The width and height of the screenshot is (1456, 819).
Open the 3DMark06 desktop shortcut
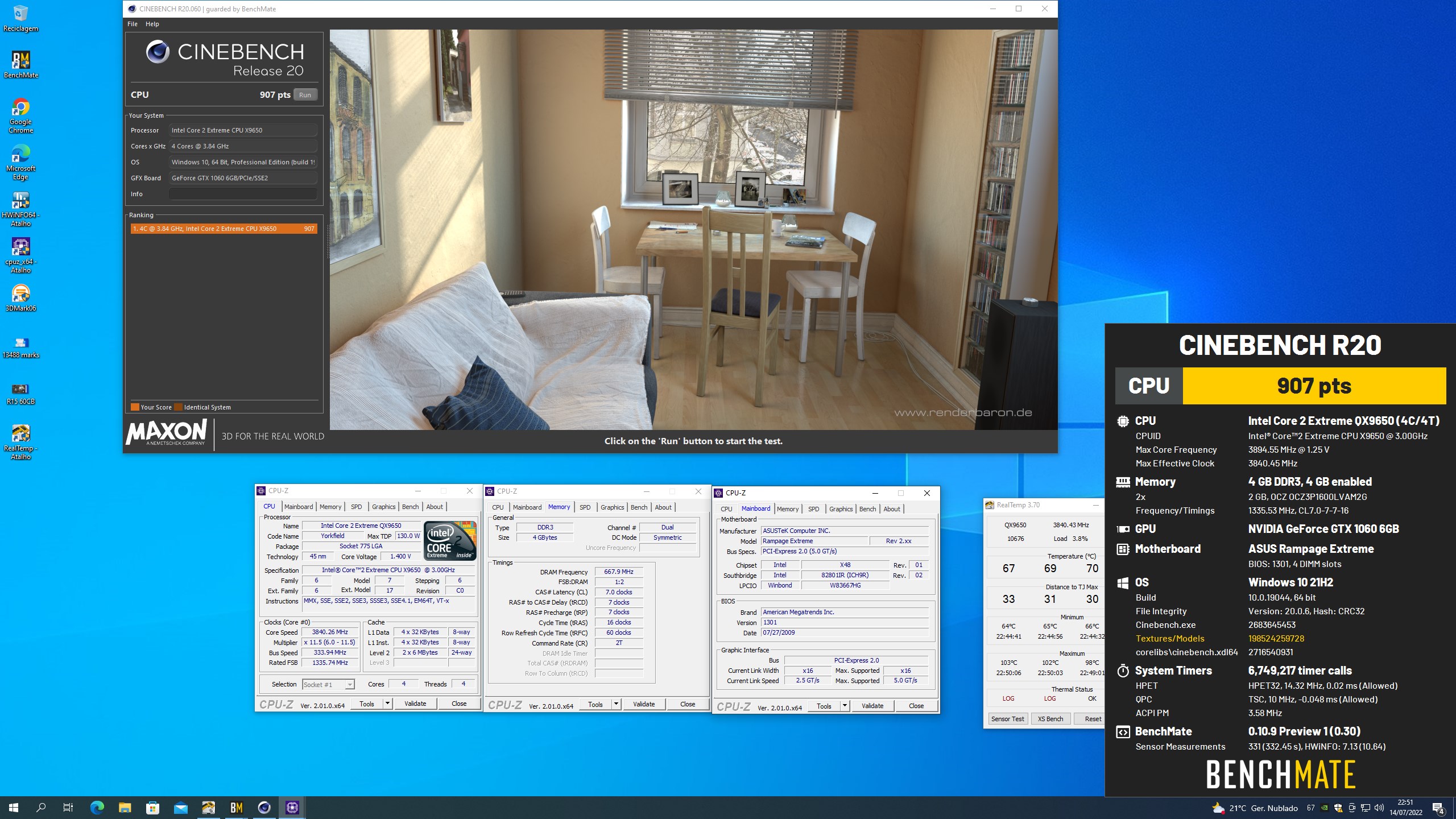click(x=20, y=298)
